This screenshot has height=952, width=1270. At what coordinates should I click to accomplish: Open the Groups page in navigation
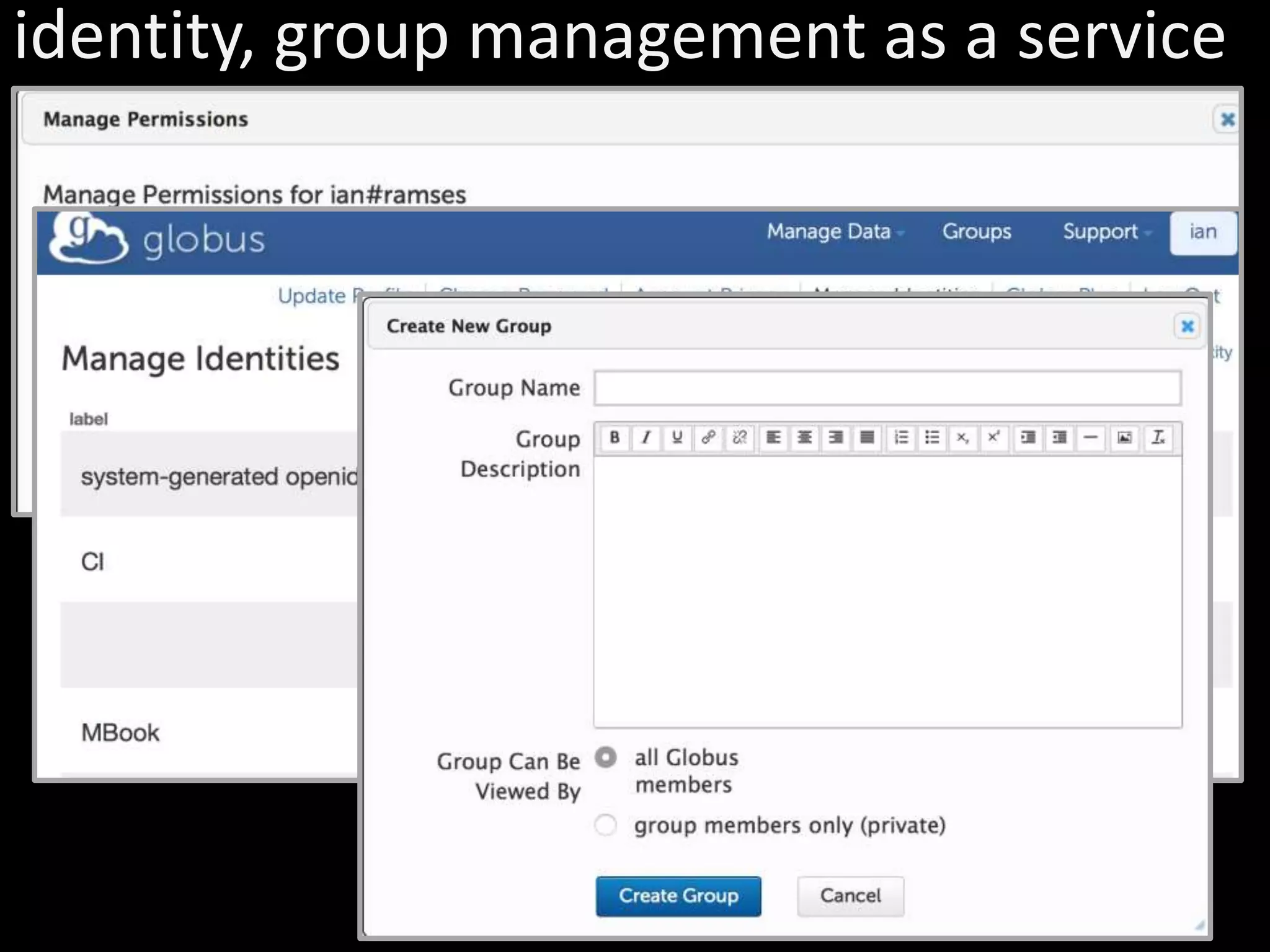pyautogui.click(x=977, y=232)
